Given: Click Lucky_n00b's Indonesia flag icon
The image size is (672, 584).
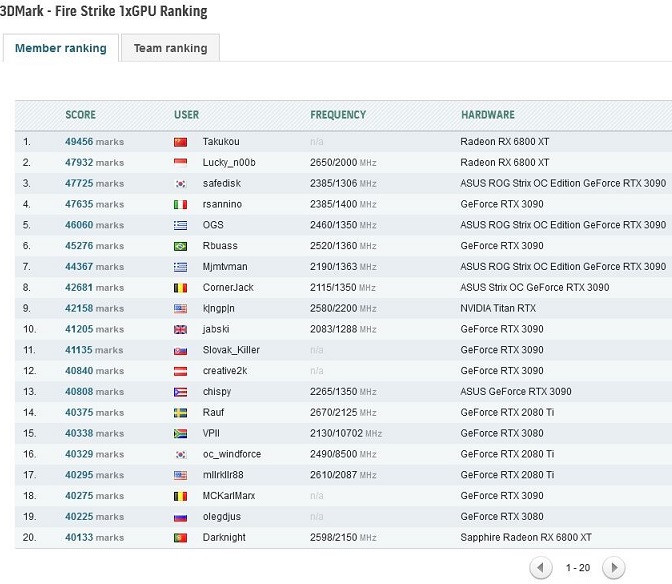Looking at the screenshot, I should point(180,163).
